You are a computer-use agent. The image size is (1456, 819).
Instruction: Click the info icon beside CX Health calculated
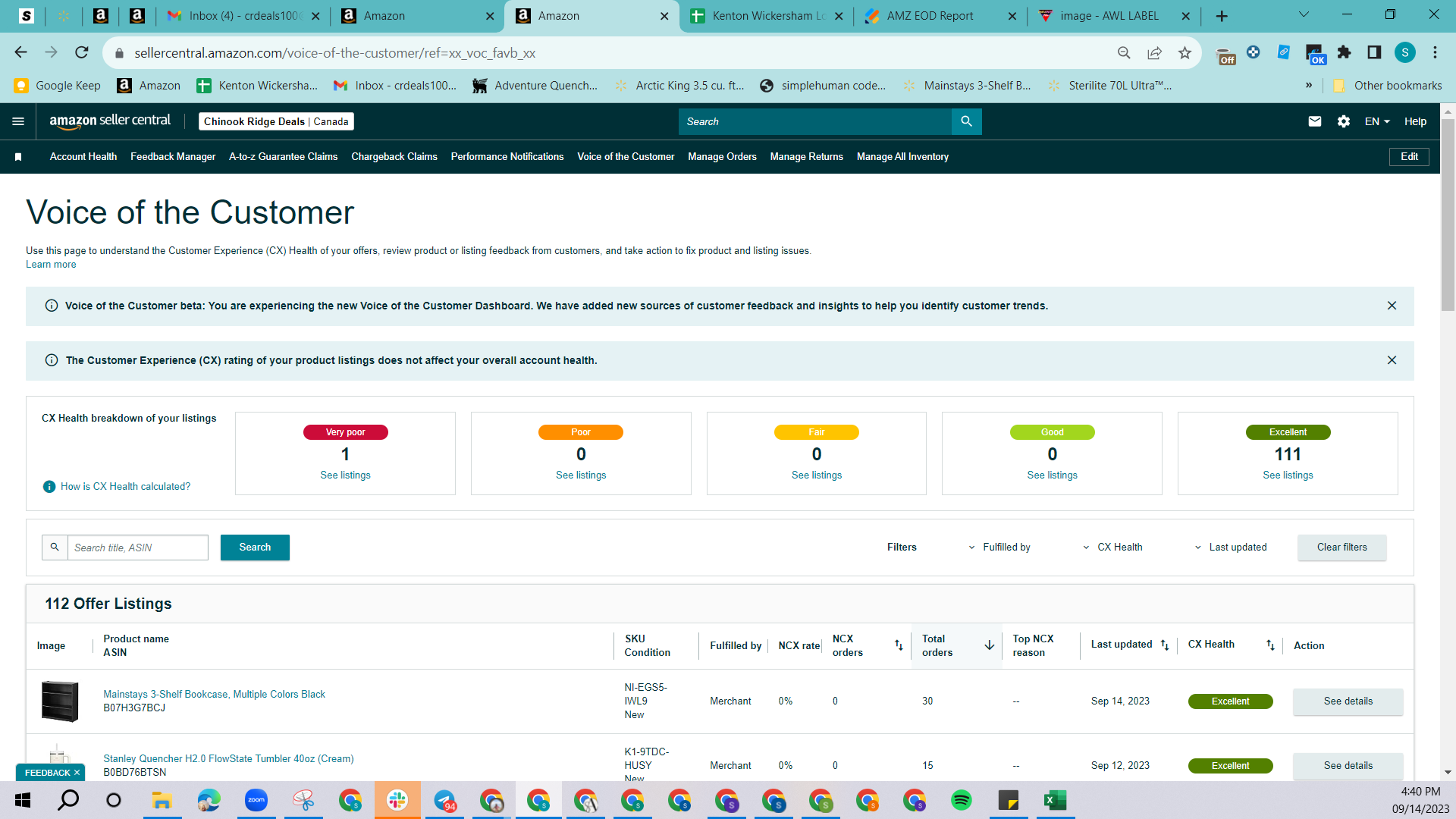click(49, 487)
